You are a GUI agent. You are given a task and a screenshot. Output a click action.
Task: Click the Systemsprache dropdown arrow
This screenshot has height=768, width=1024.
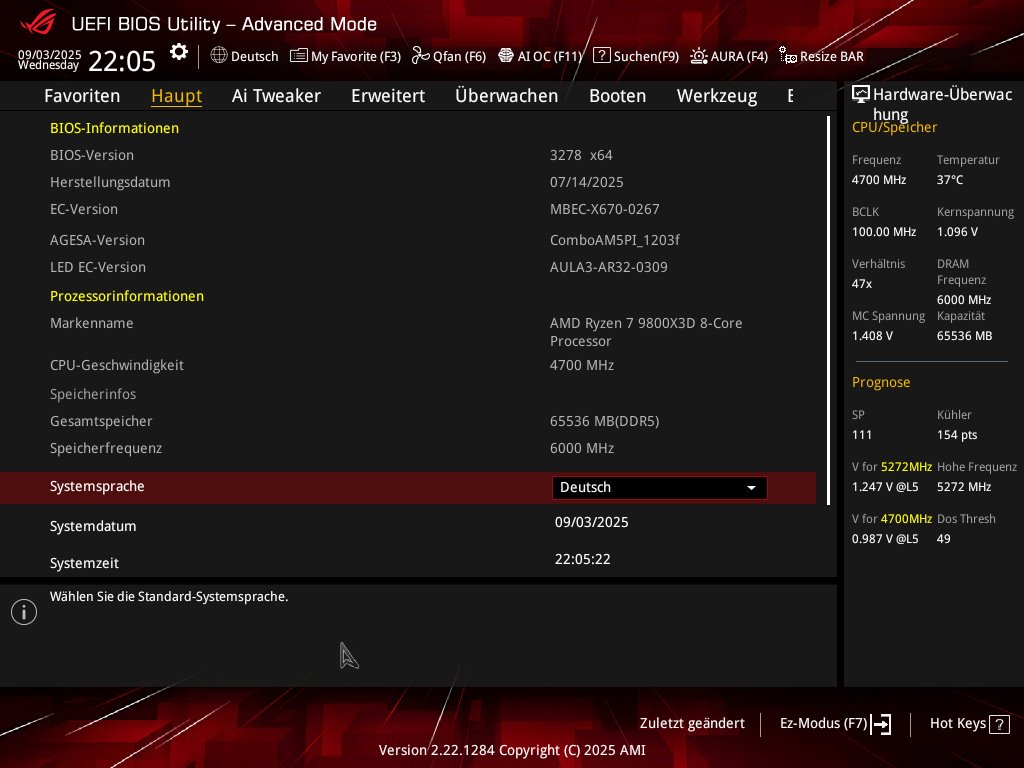click(752, 488)
